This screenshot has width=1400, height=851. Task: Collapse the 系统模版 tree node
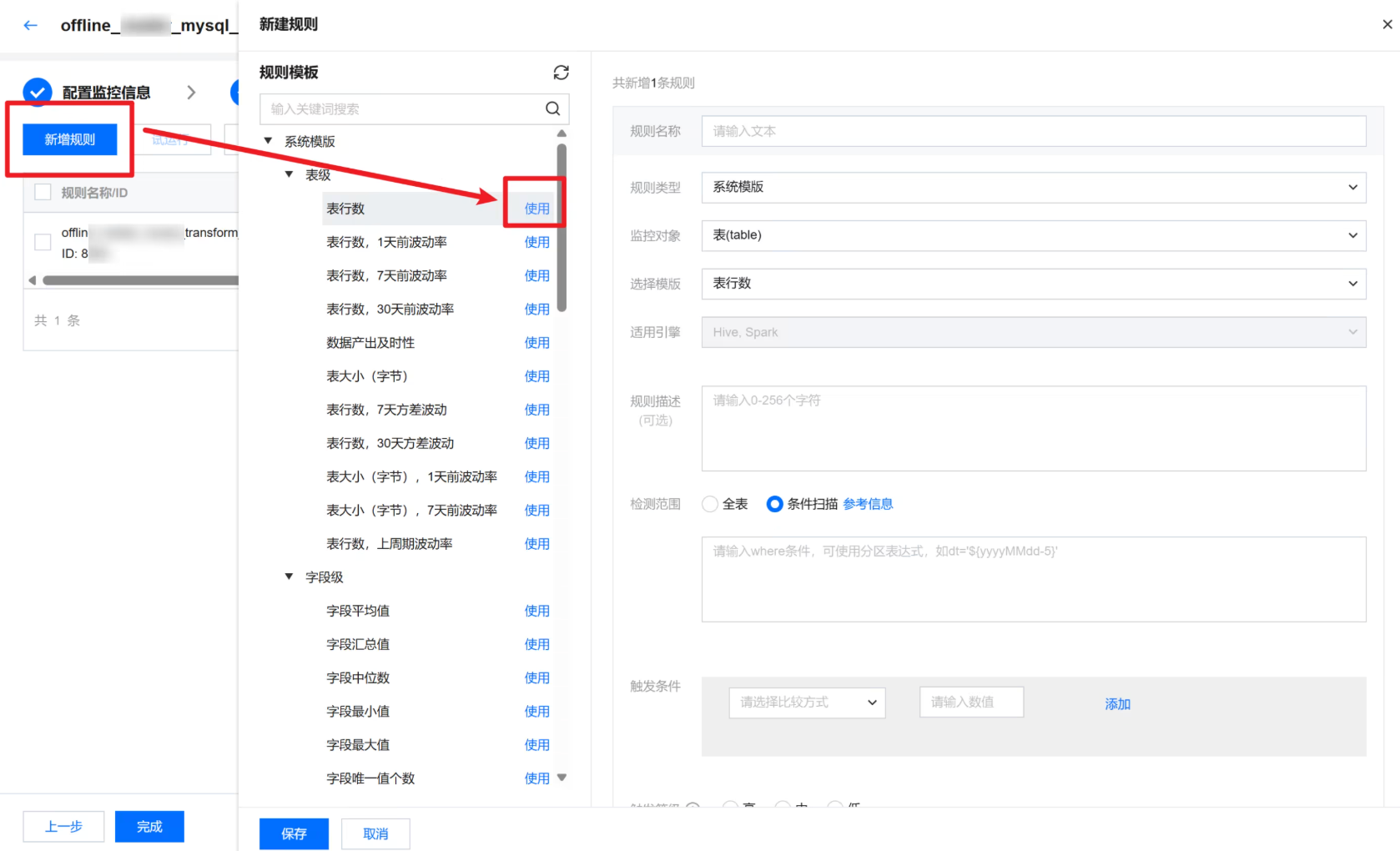[268, 141]
